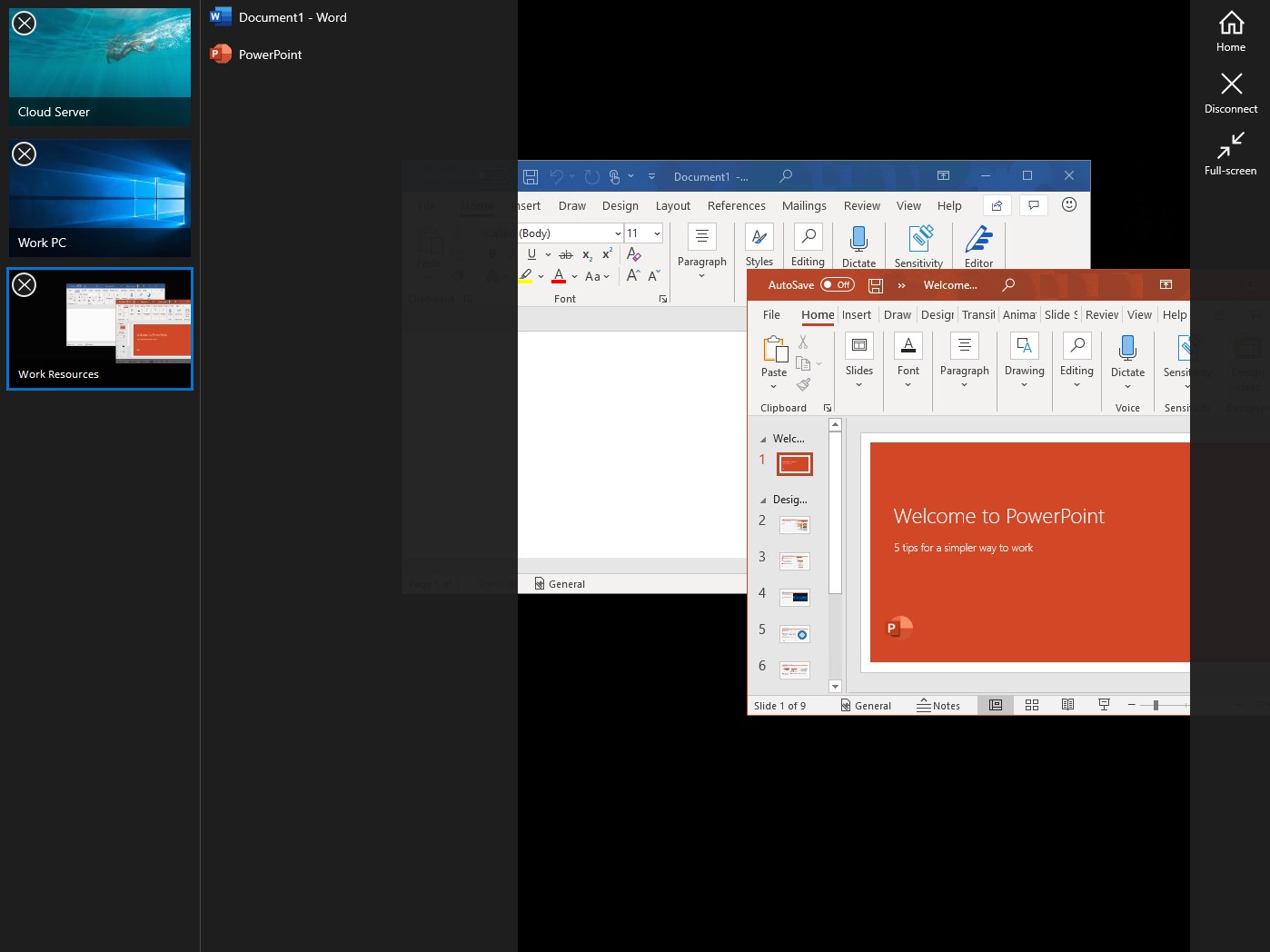1270x952 pixels.
Task: Switch to Slide Sorter view in PowerPoint
Action: 1032,705
